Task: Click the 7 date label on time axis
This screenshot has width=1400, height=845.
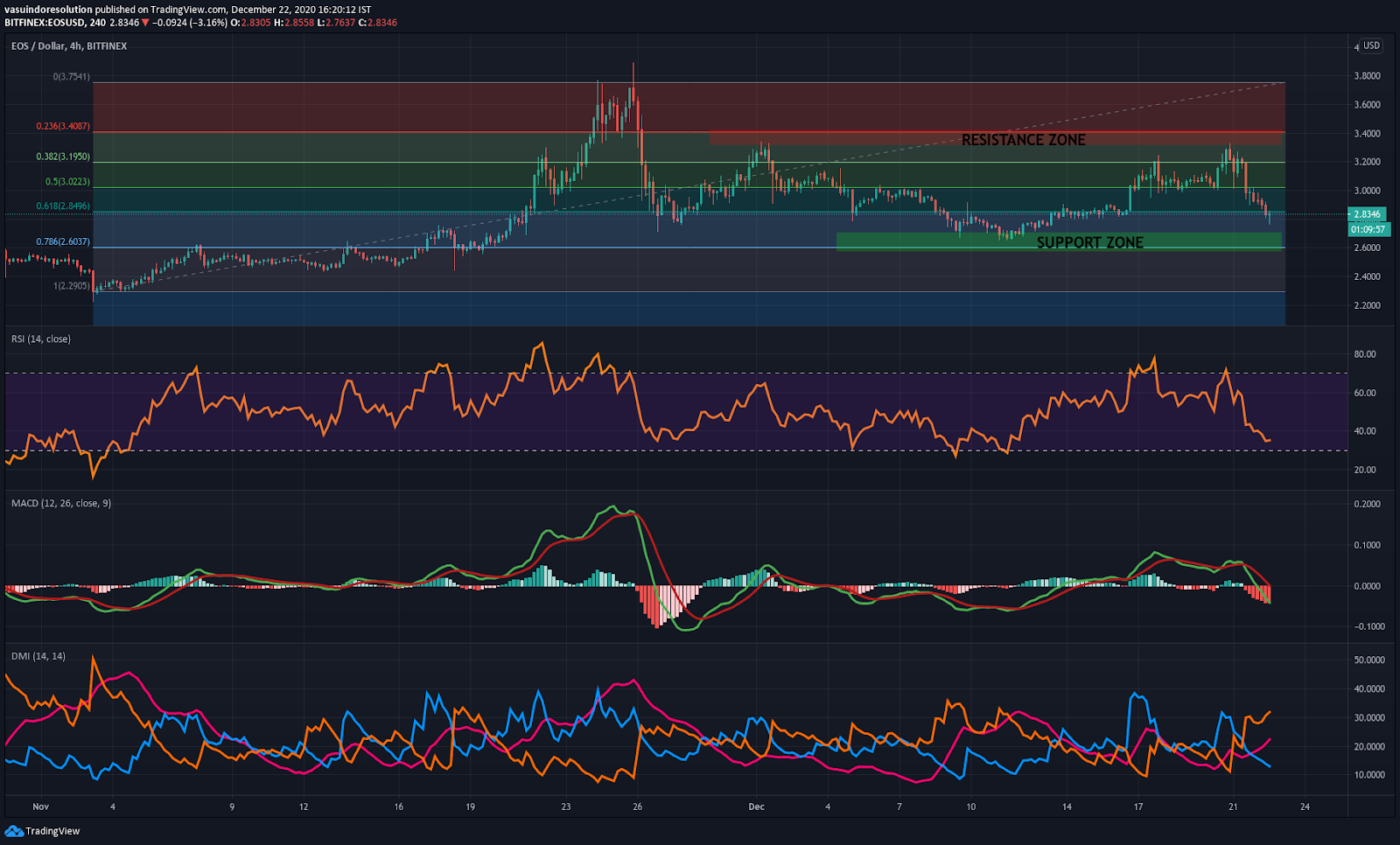Action: (899, 807)
